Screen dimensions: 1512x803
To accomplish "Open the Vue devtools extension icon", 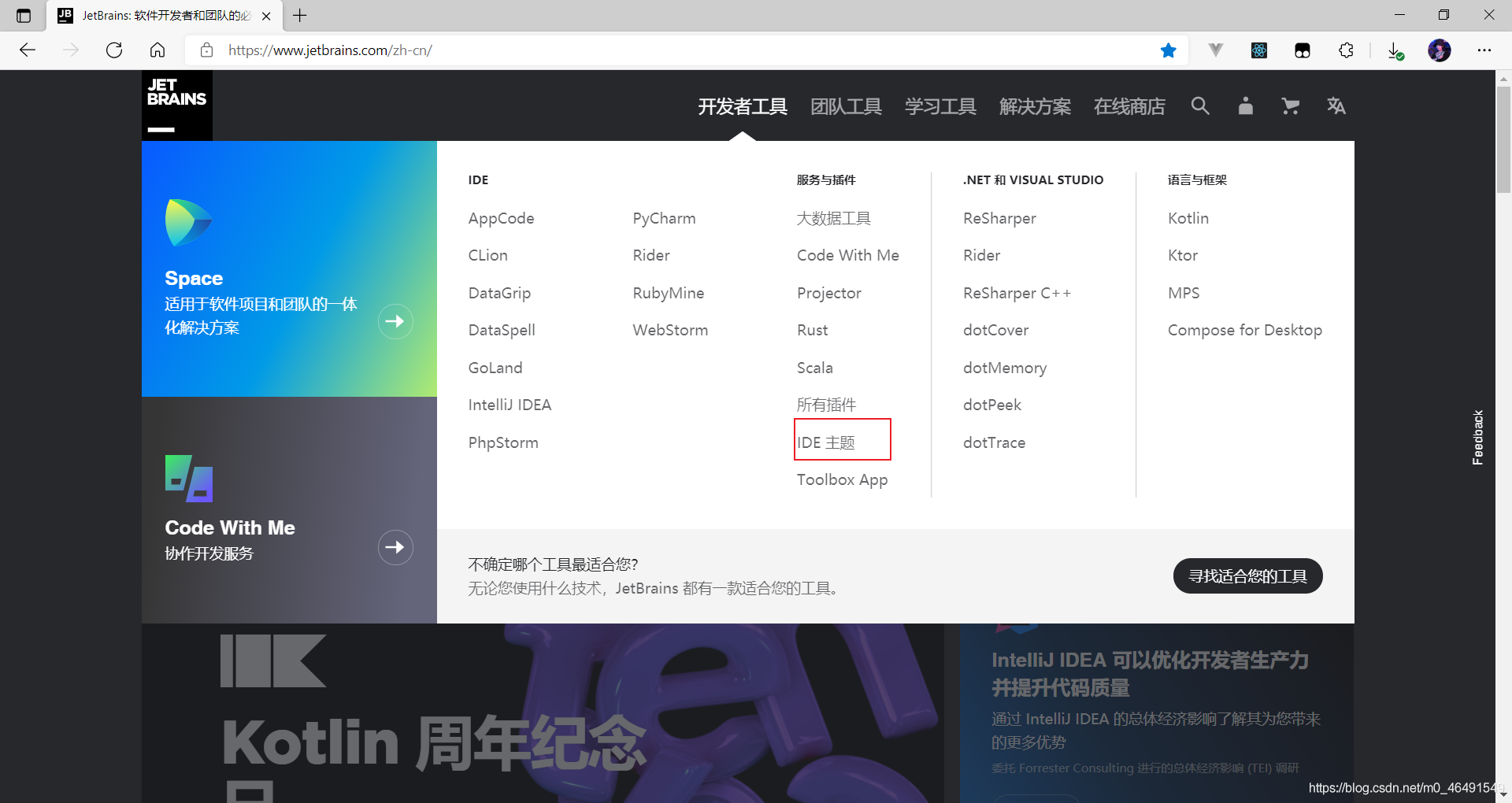I will click(x=1216, y=50).
